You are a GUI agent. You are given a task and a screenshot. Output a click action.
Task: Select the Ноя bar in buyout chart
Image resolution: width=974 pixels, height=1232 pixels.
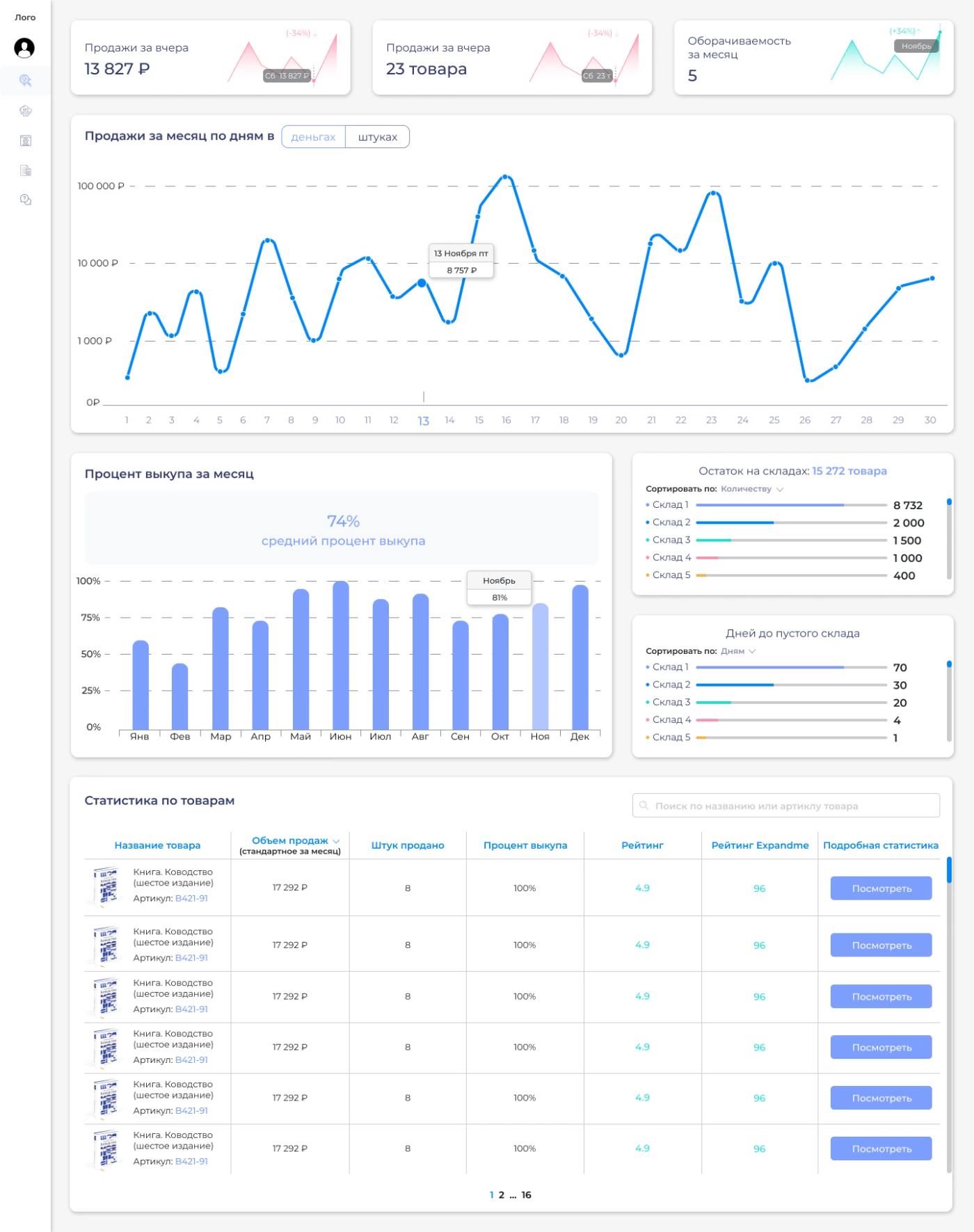[540, 666]
